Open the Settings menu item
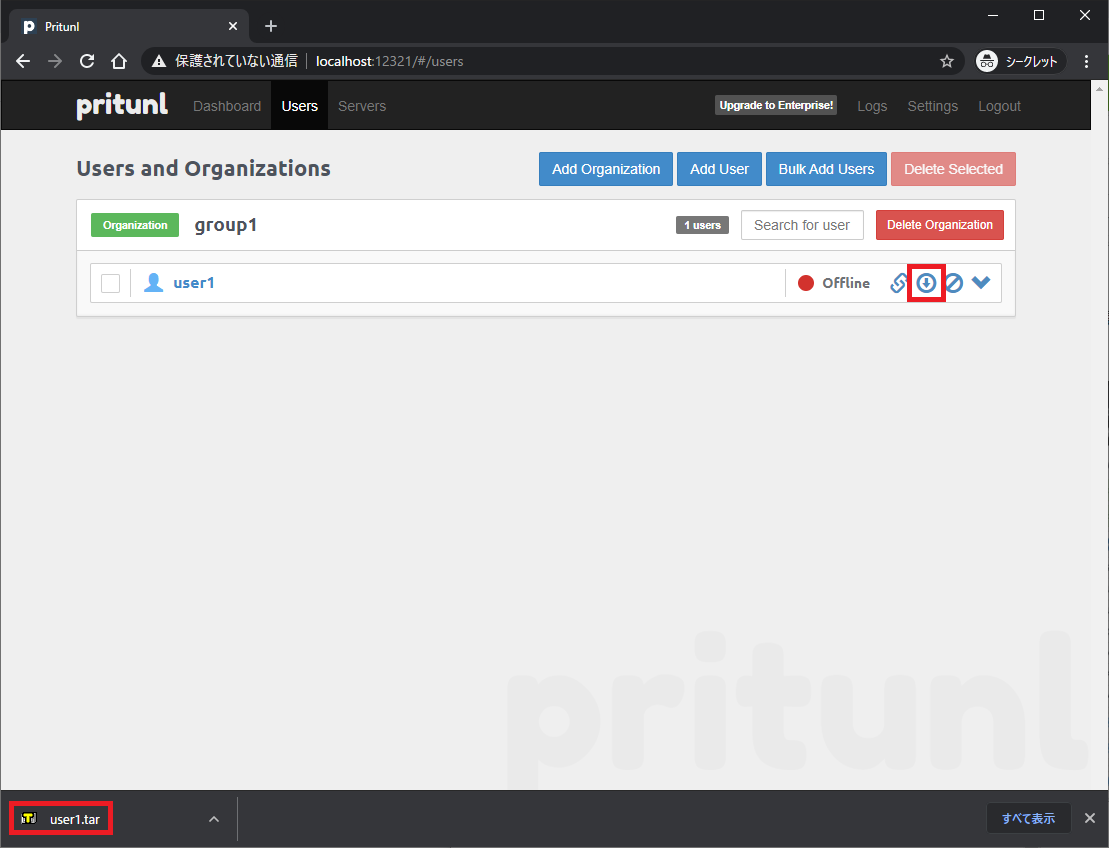This screenshot has height=848, width=1109. 933,106
